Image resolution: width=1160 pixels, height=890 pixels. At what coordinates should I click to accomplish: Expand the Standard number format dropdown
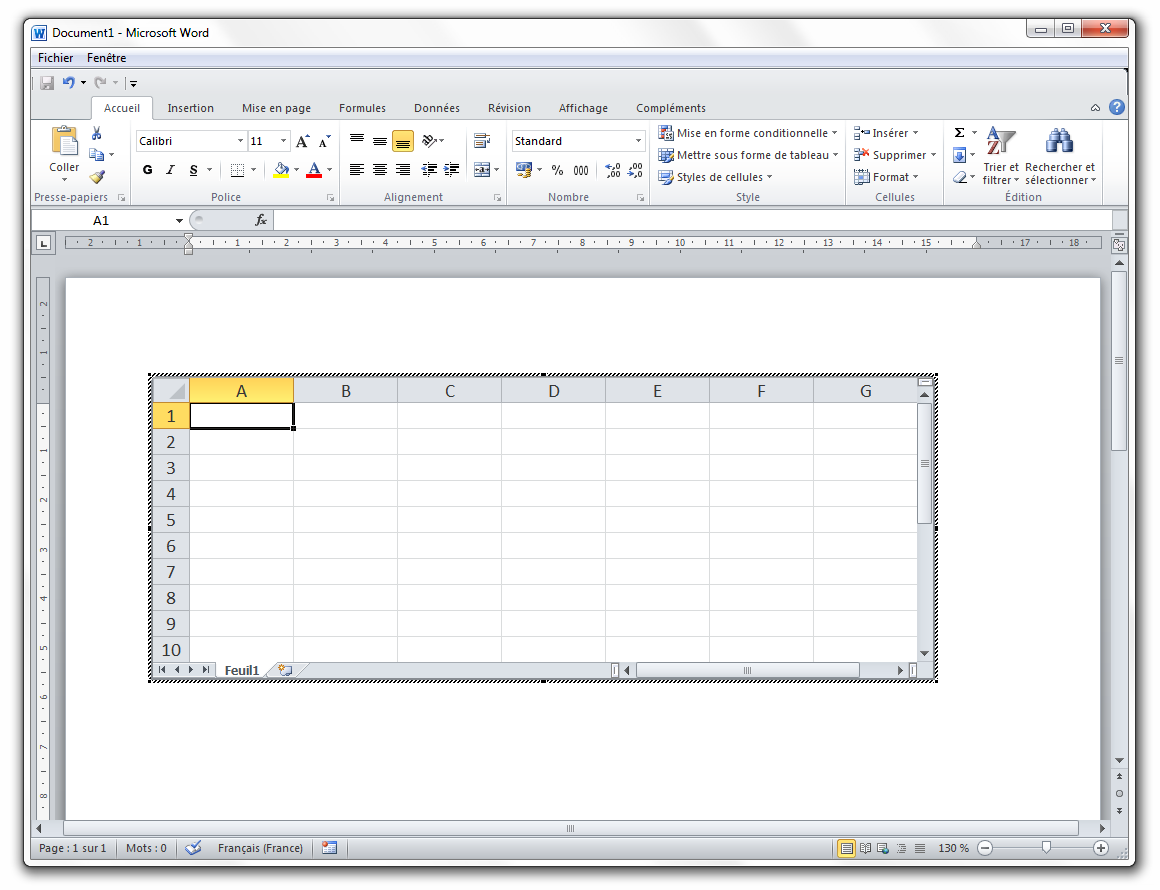[638, 141]
